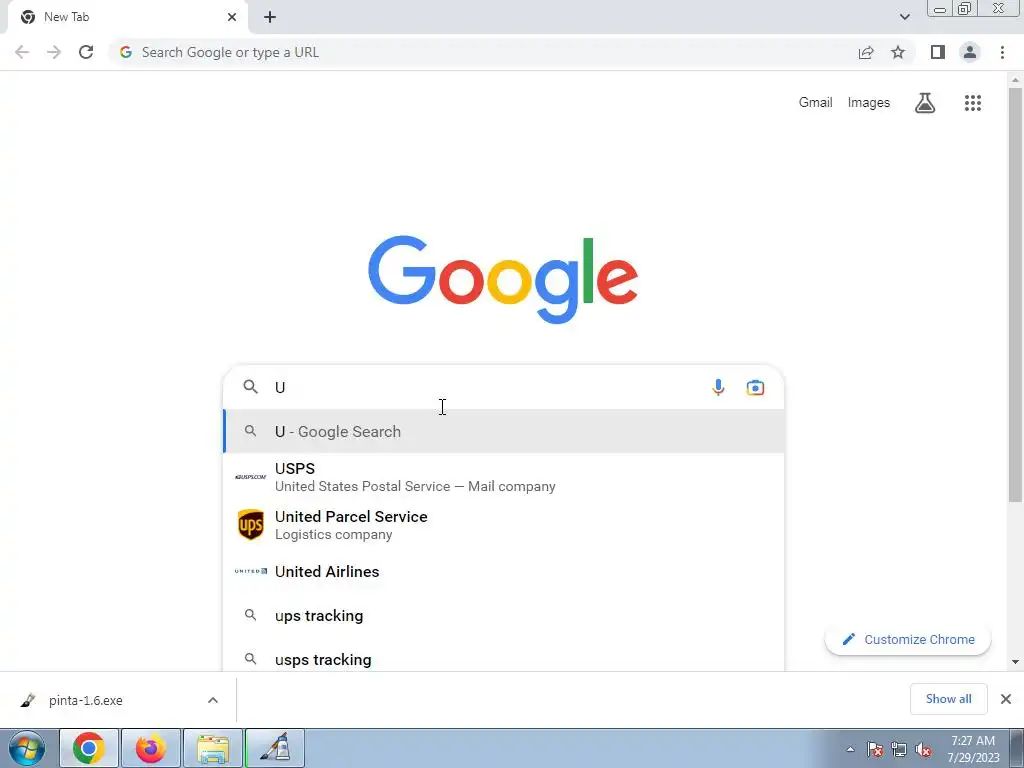
Task: Click the magnifier icon in the search box
Action: [x=250, y=387]
